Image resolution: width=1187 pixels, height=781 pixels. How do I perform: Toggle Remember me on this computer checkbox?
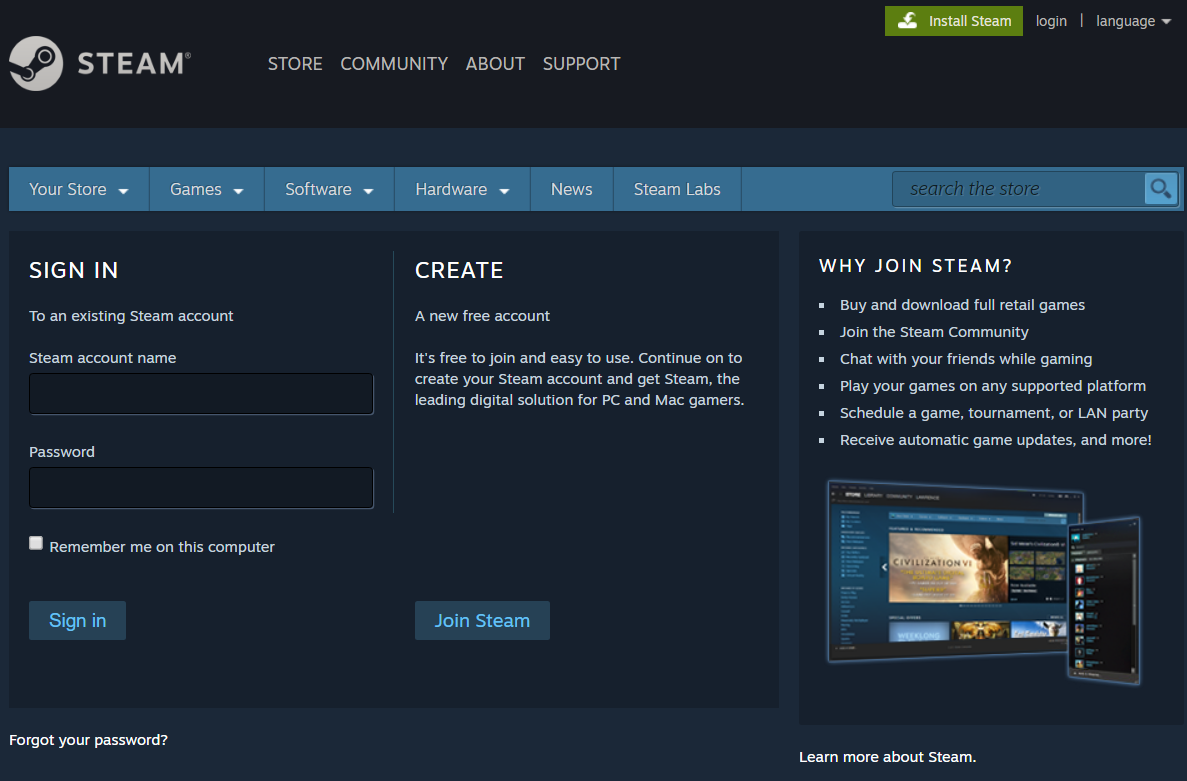pos(36,543)
